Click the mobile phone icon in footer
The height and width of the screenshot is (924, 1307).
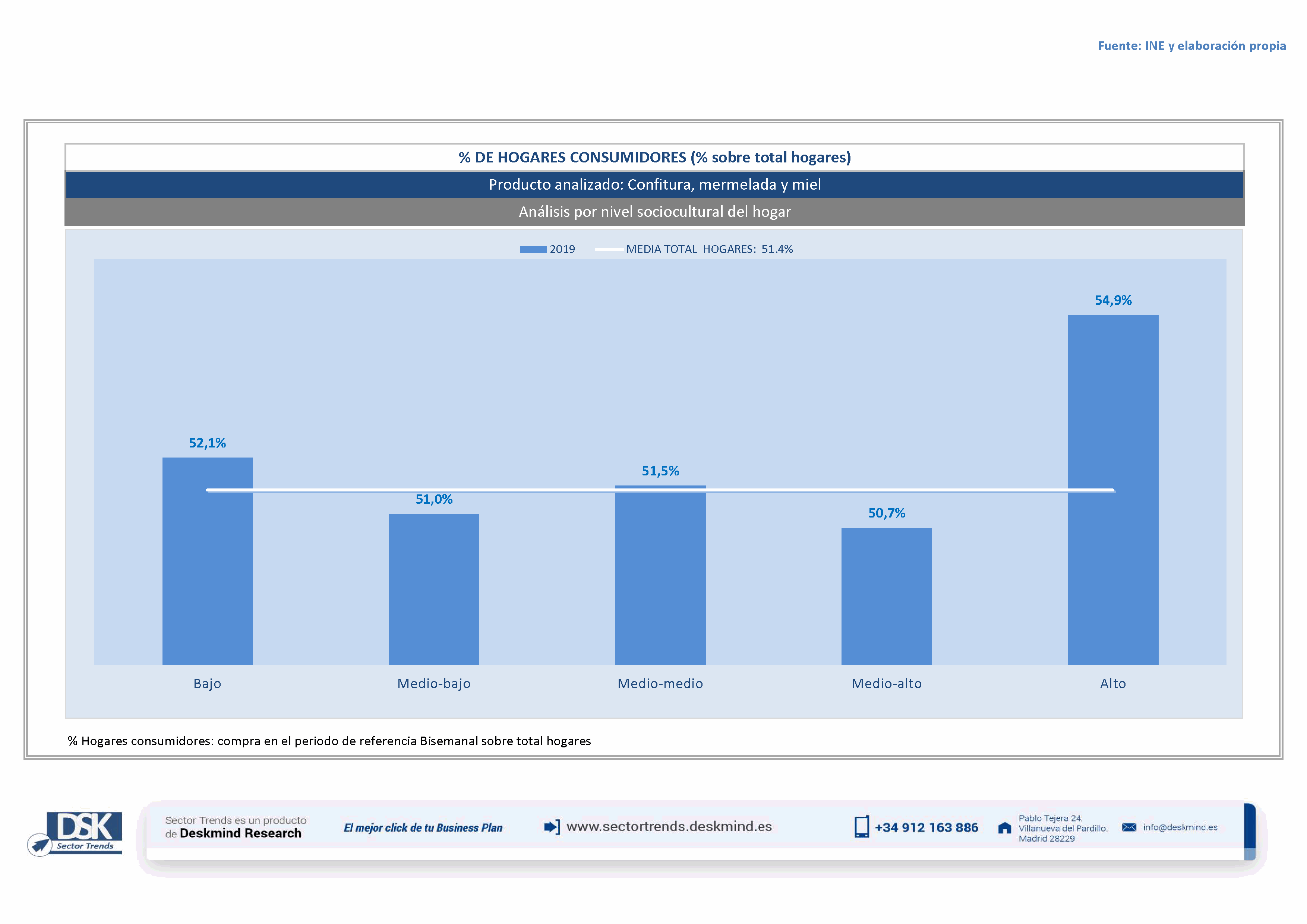(861, 827)
